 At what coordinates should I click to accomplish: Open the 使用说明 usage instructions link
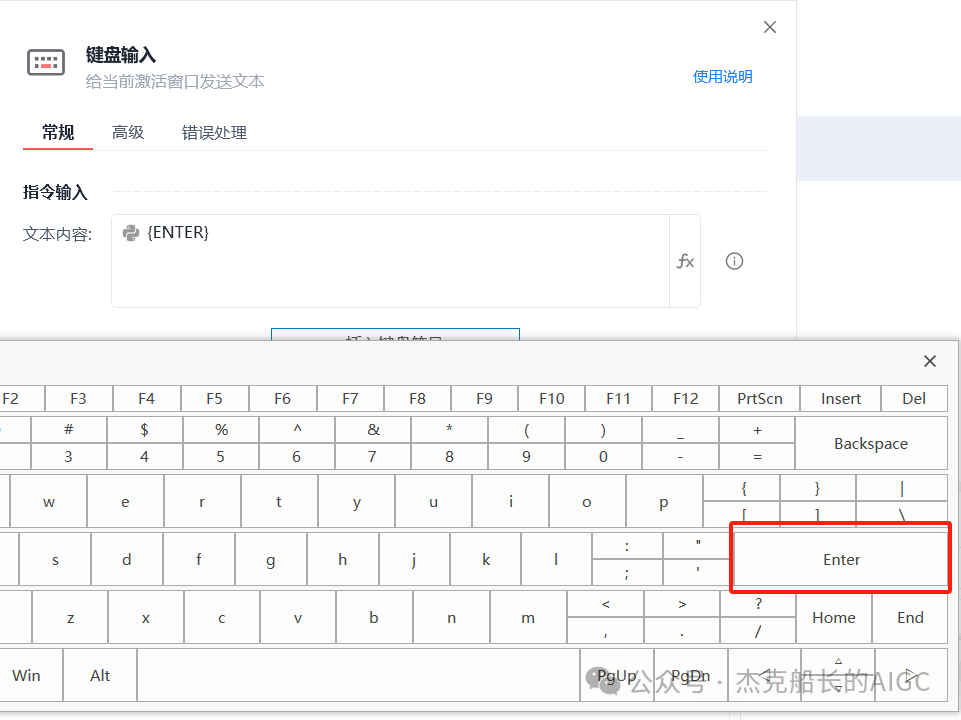[723, 77]
